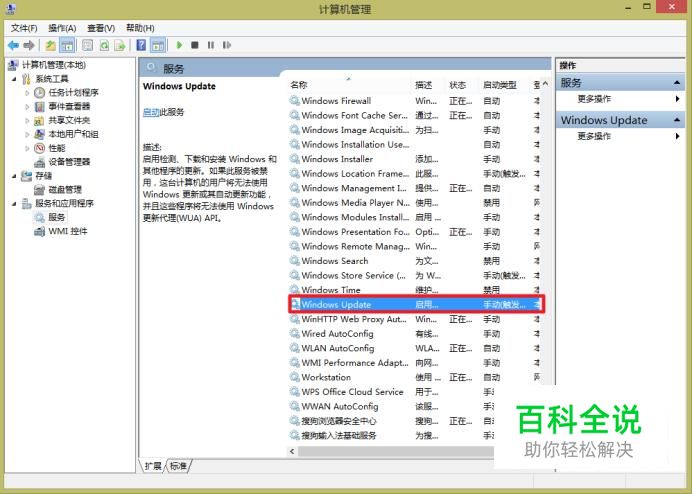The width and height of the screenshot is (692, 494).
Task: Click gear icon of WWAN AutoConfig service
Action: (x=294, y=406)
